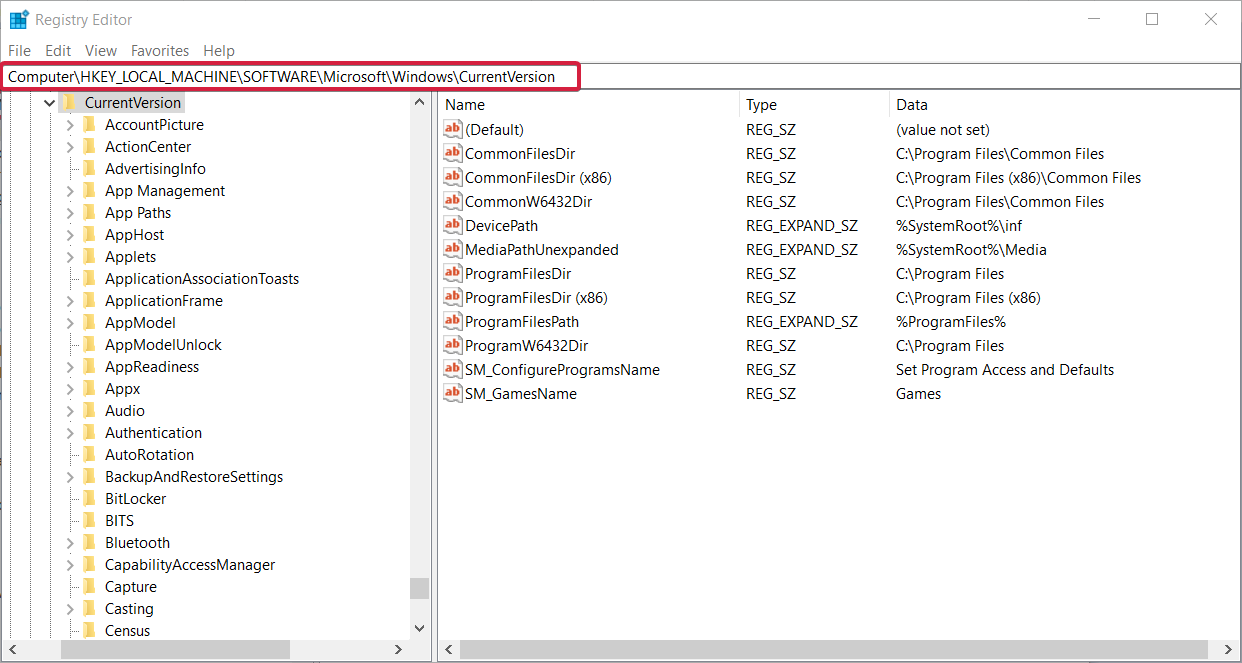Click the icon beside MediaPathUnexpanded
This screenshot has height=663, width=1242.
pyautogui.click(x=453, y=249)
